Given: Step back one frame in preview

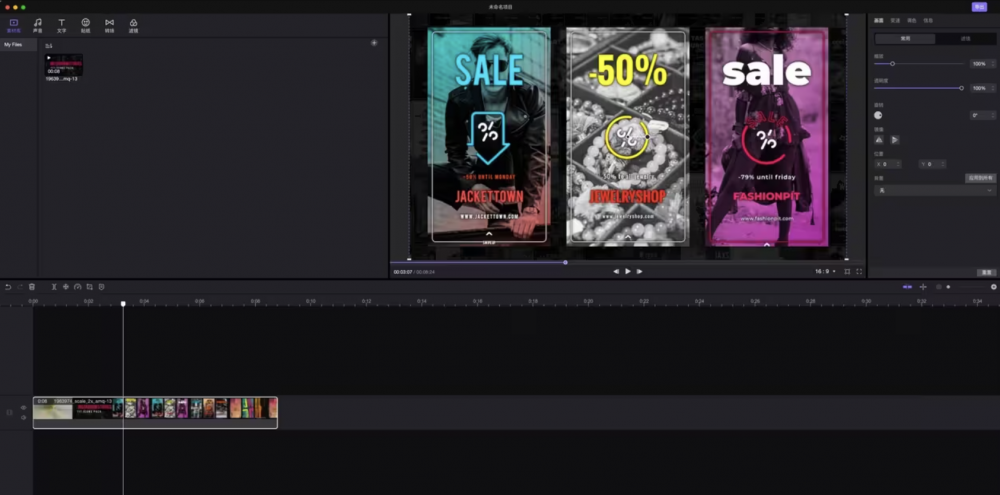Looking at the screenshot, I should (x=616, y=271).
